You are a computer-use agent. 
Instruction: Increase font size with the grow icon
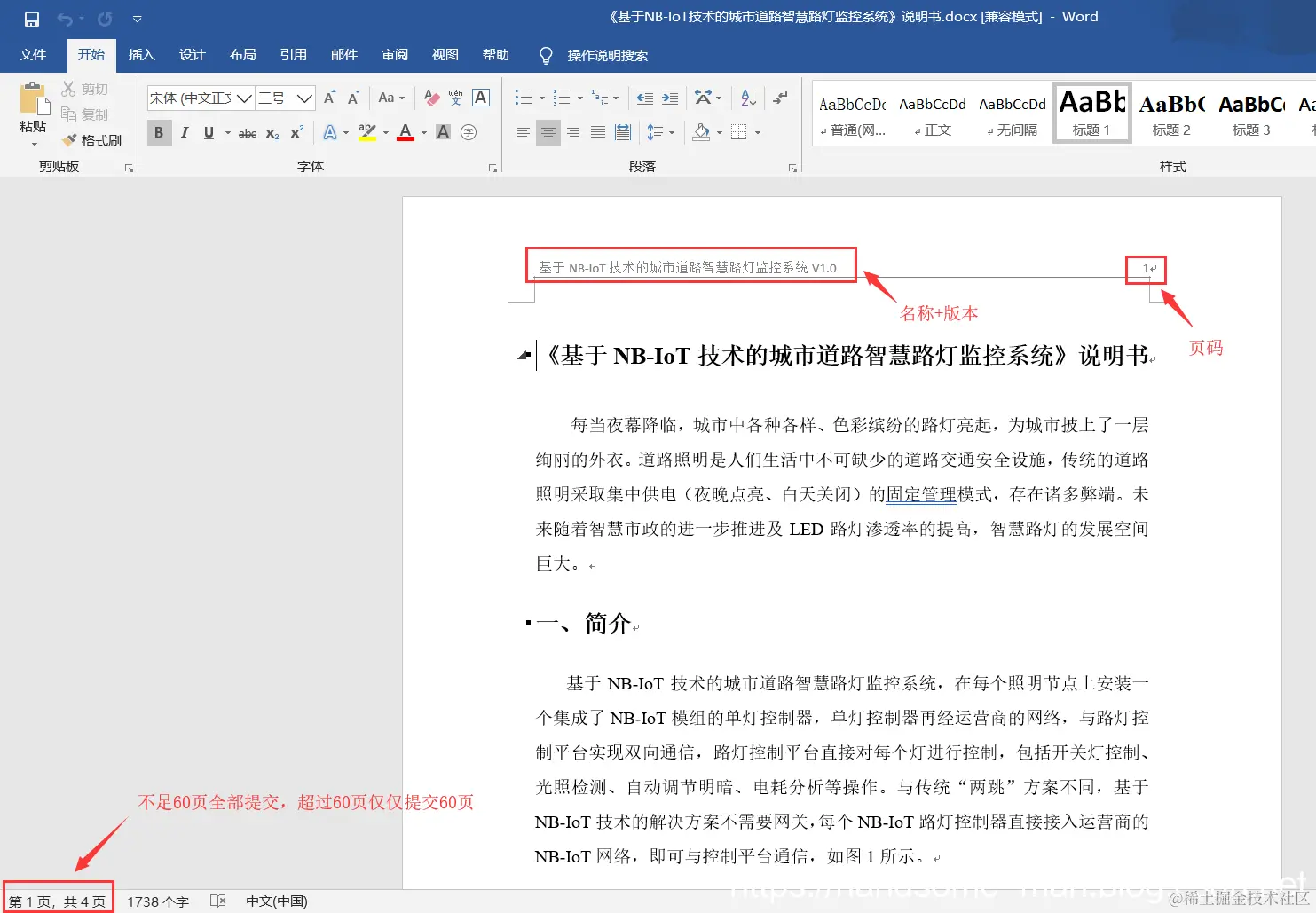pos(330,98)
